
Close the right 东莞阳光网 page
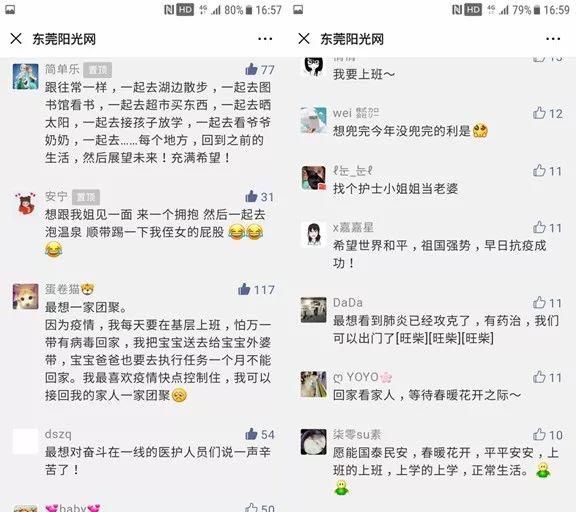coord(304,38)
